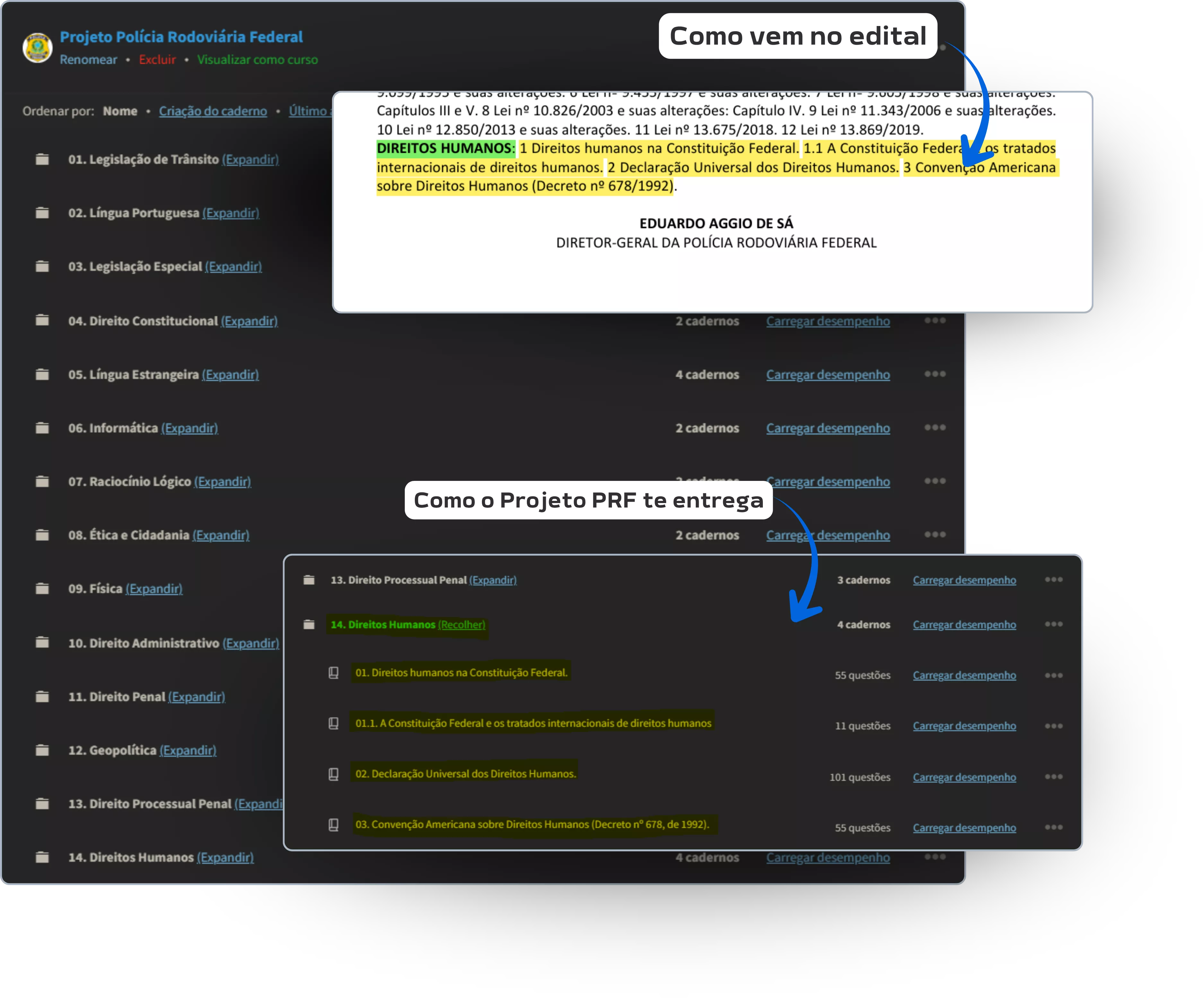The height and width of the screenshot is (999, 1204).
Task: Open three-dots menu for Convenção Americana caderno
Action: click(1053, 827)
